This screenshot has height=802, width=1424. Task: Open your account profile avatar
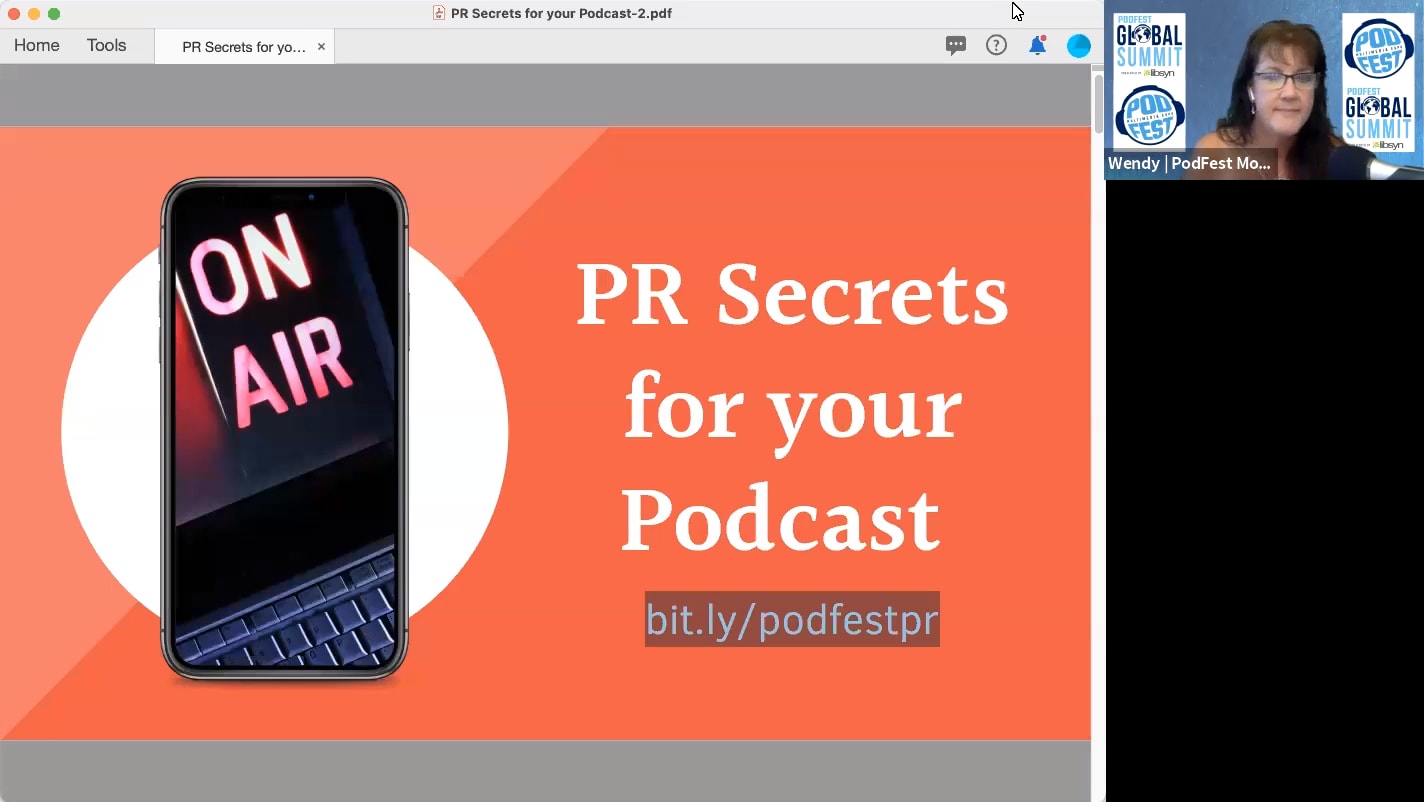pos(1078,45)
